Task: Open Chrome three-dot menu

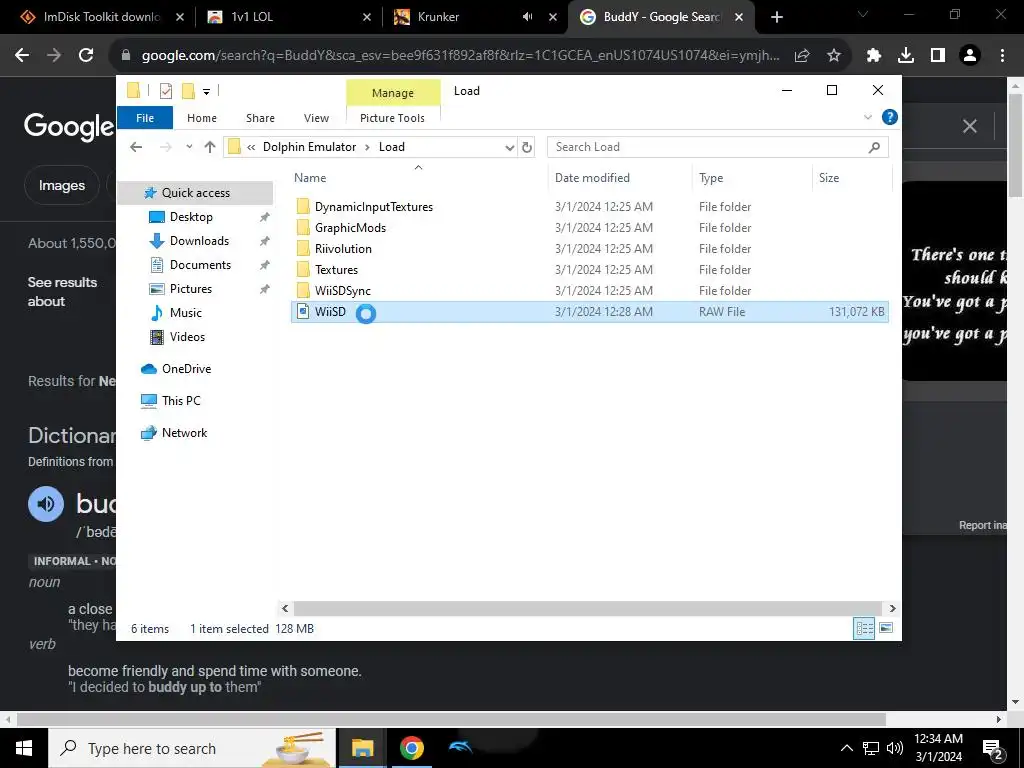Action: 1002,55
